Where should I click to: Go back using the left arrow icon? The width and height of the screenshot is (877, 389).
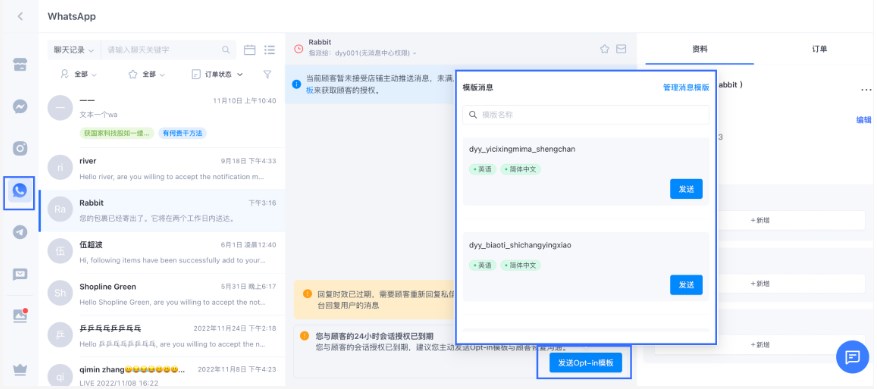[20, 16]
